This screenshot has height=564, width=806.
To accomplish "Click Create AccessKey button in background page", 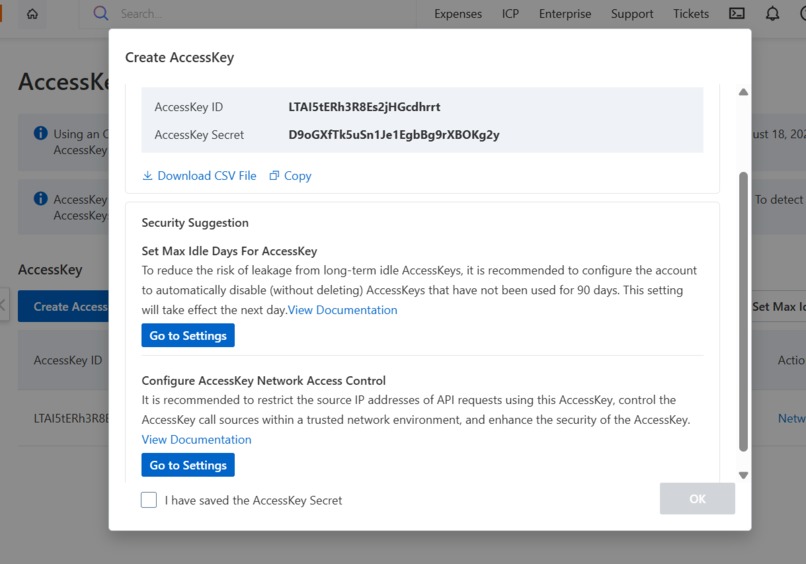I will pos(63,306).
